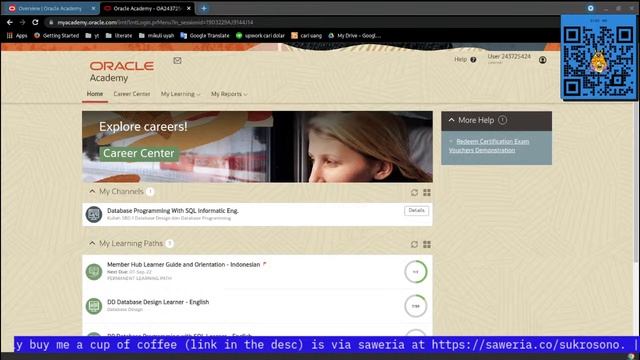Click the green Career Center banner button

139,153
